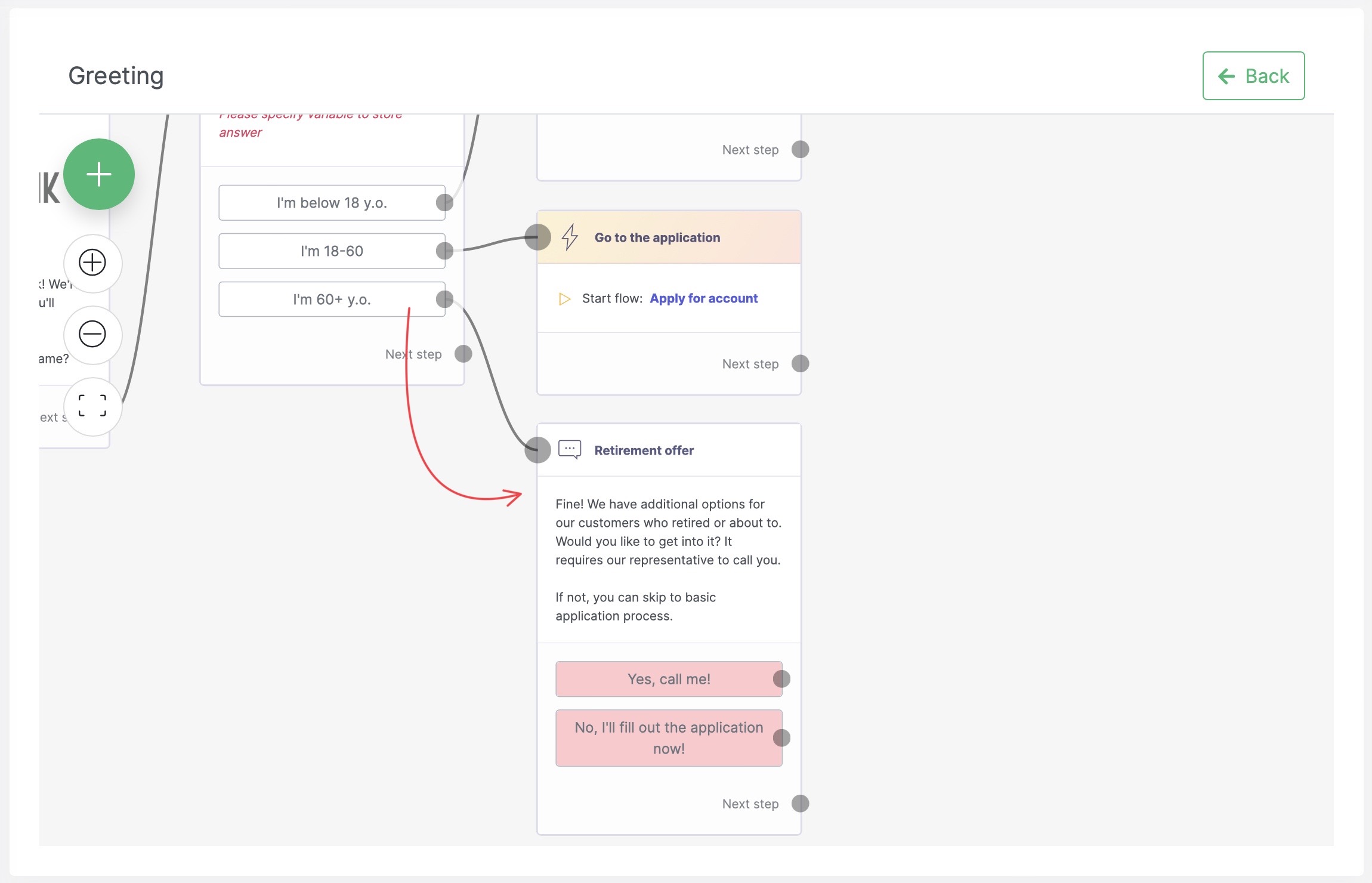Image resolution: width=1372 pixels, height=883 pixels.
Task: Click "No, I'll fill out the application now!"
Action: click(x=668, y=738)
